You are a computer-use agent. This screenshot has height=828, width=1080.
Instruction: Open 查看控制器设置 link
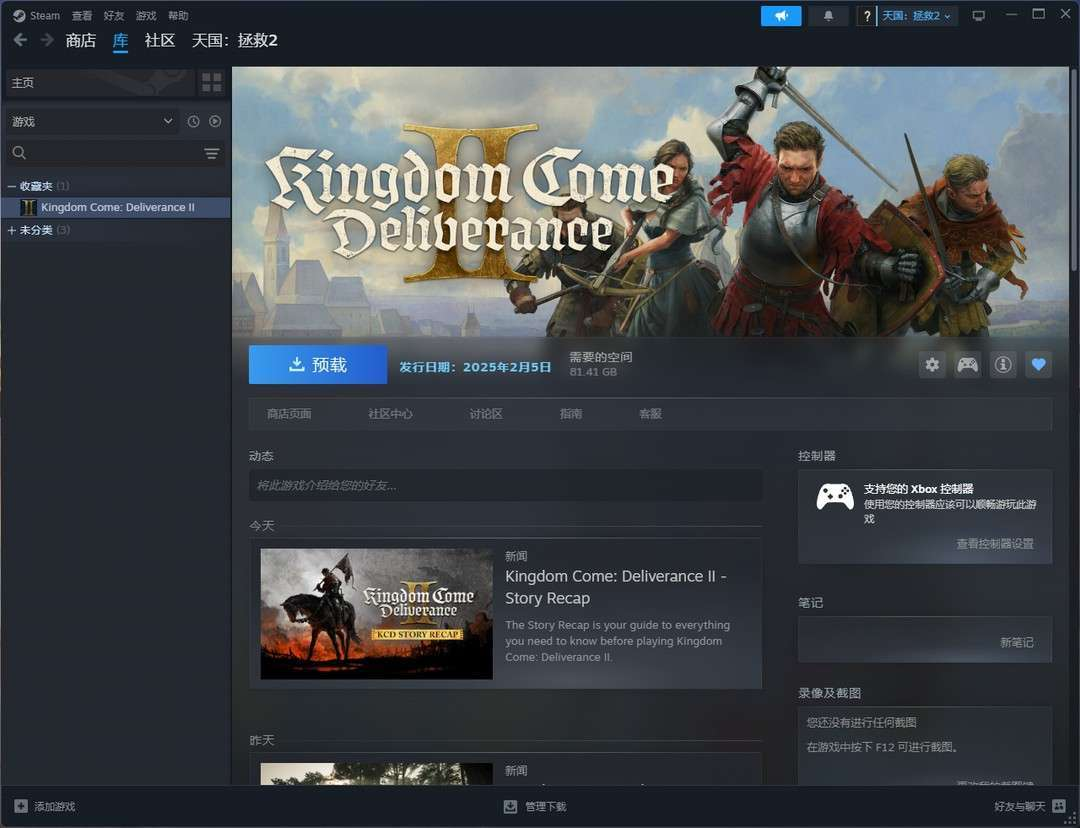(x=994, y=544)
